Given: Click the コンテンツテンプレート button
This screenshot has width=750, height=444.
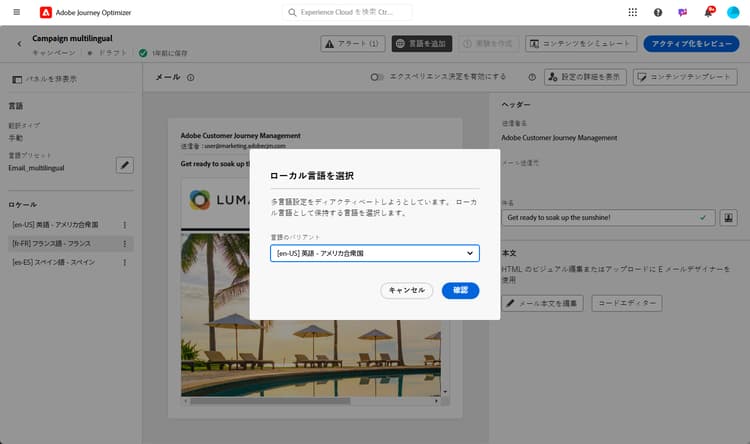Looking at the screenshot, I should coord(685,77).
